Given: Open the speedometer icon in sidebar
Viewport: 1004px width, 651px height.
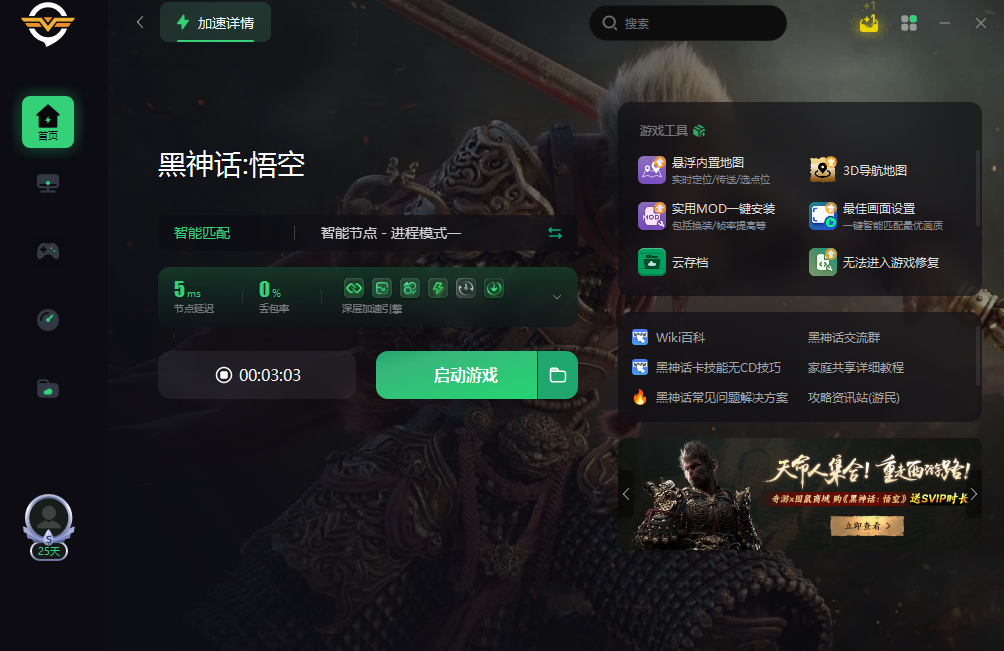Looking at the screenshot, I should 48,319.
